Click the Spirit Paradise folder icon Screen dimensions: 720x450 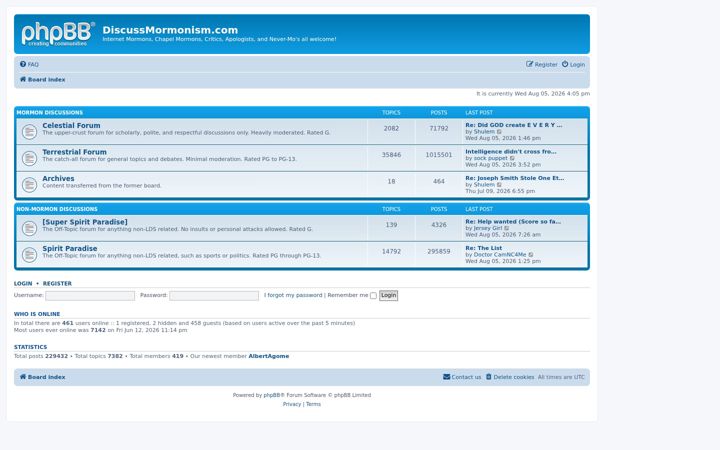click(29, 255)
